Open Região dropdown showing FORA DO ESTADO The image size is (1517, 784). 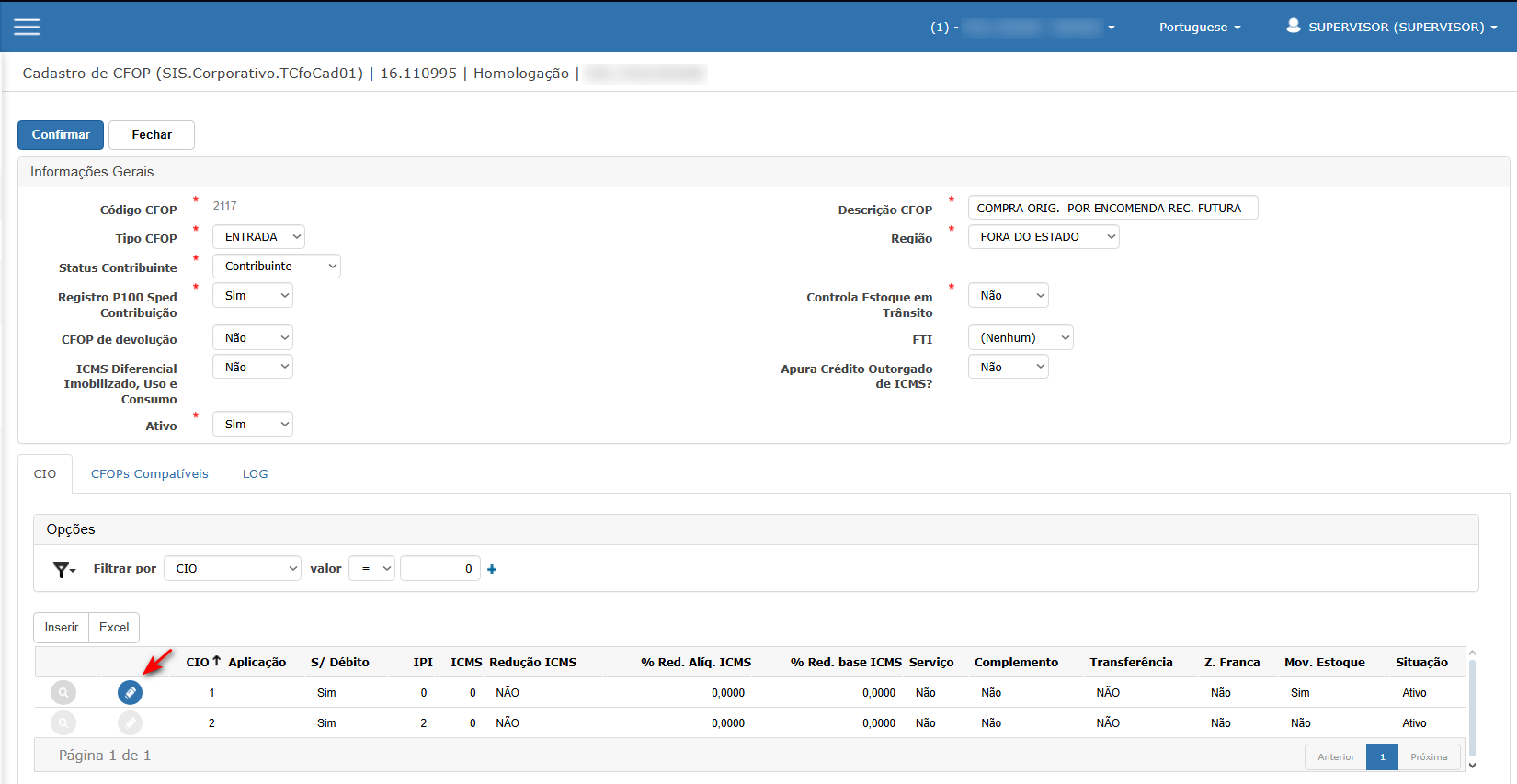(1044, 237)
